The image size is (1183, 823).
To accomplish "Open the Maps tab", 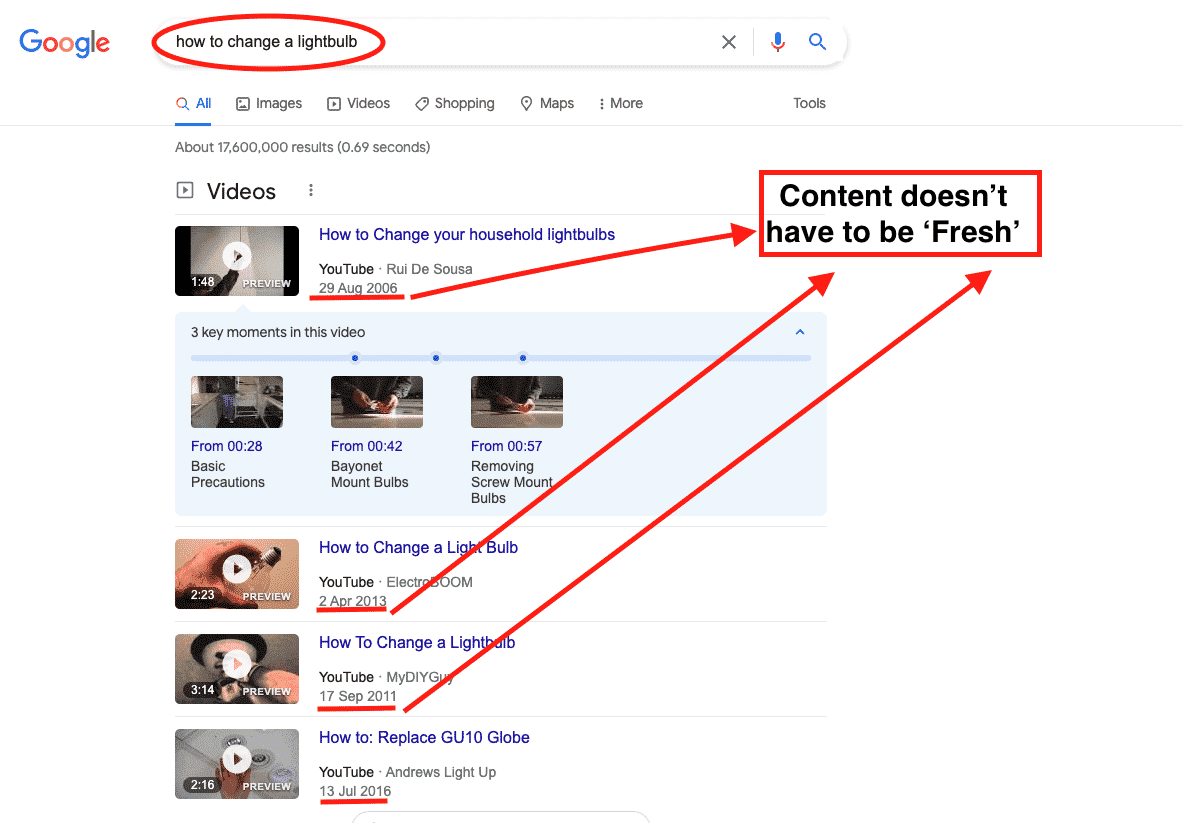I will click(x=547, y=103).
